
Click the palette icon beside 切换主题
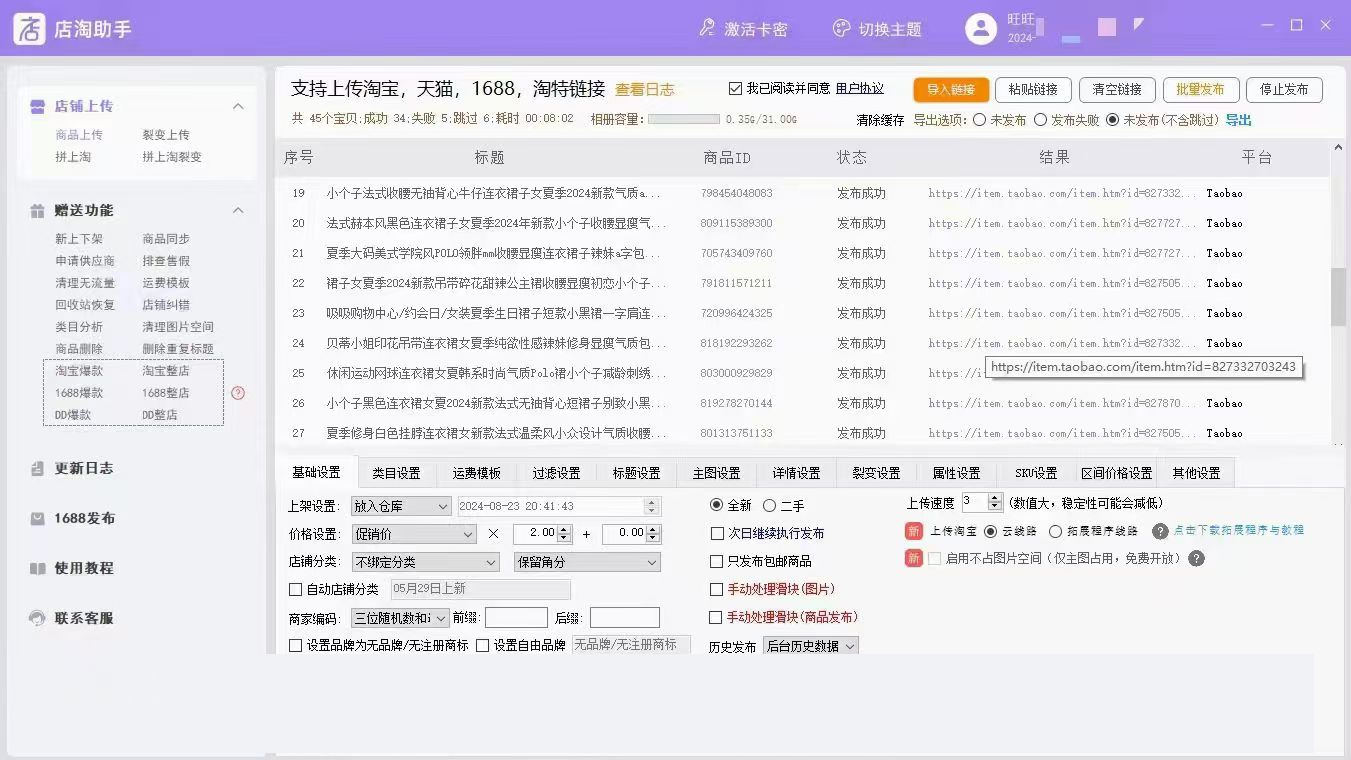point(841,29)
